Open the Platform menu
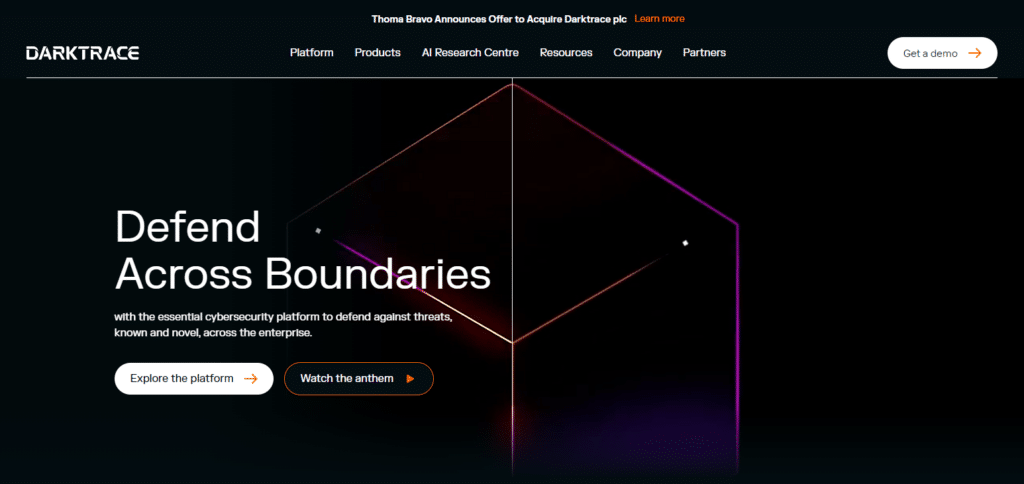This screenshot has height=484, width=1024. (x=312, y=53)
